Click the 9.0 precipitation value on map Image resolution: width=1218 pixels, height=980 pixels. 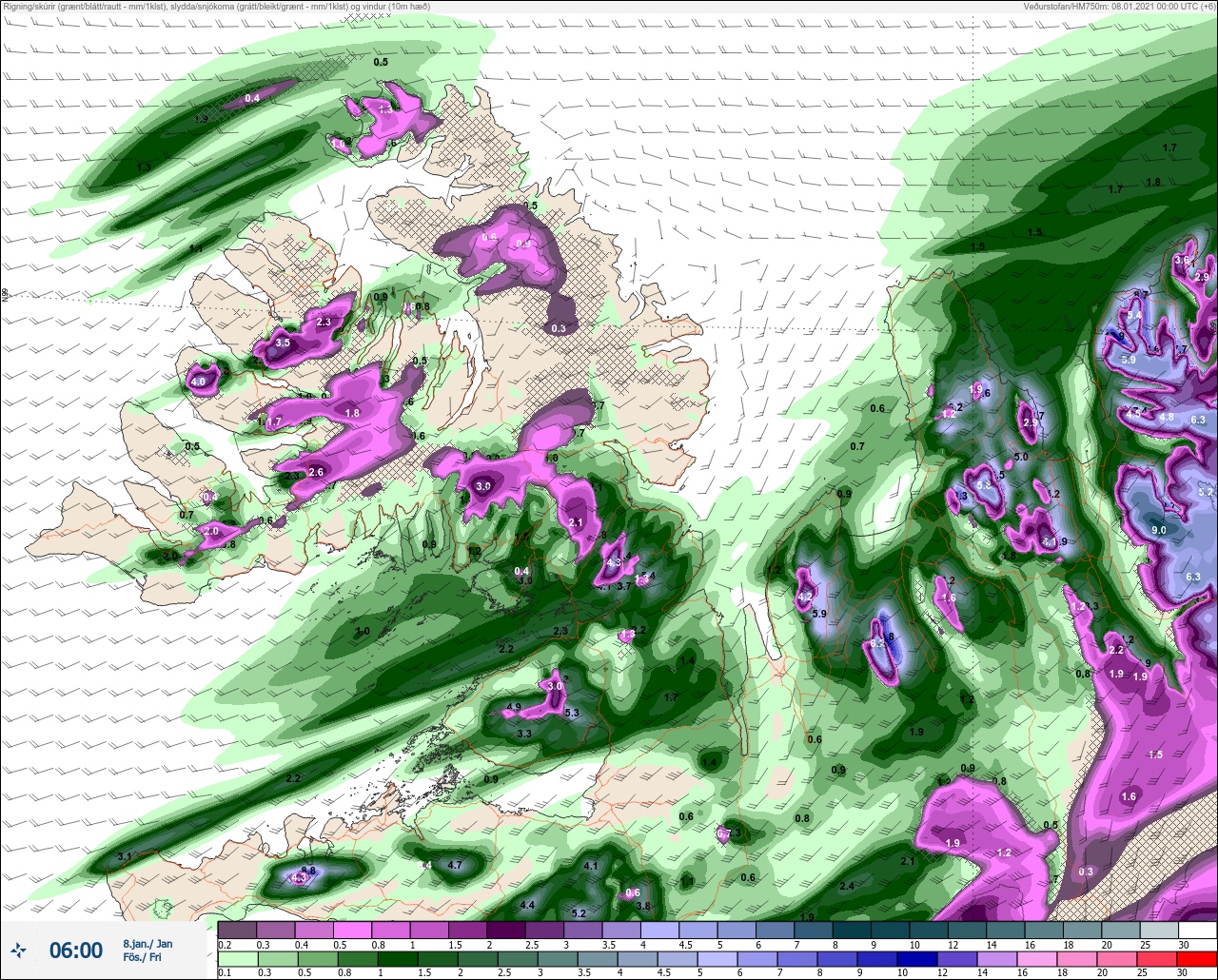click(1159, 530)
